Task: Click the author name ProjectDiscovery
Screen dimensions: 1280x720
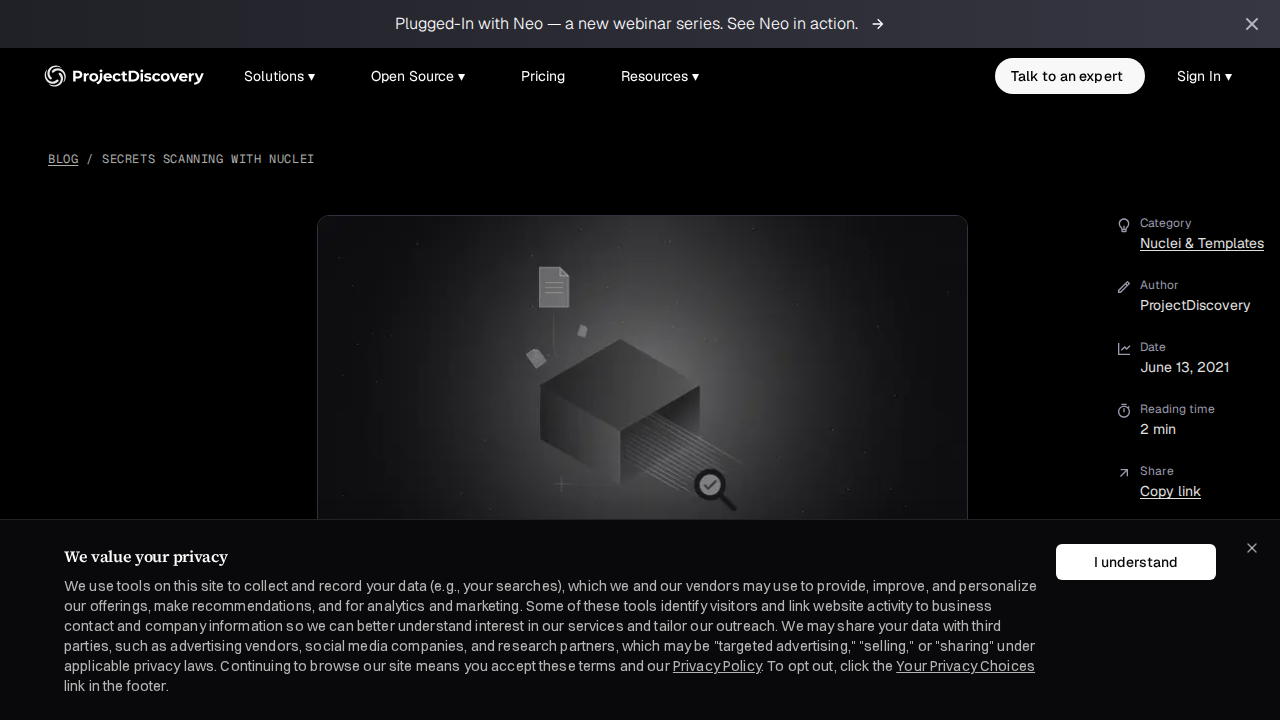Action: [x=1195, y=305]
